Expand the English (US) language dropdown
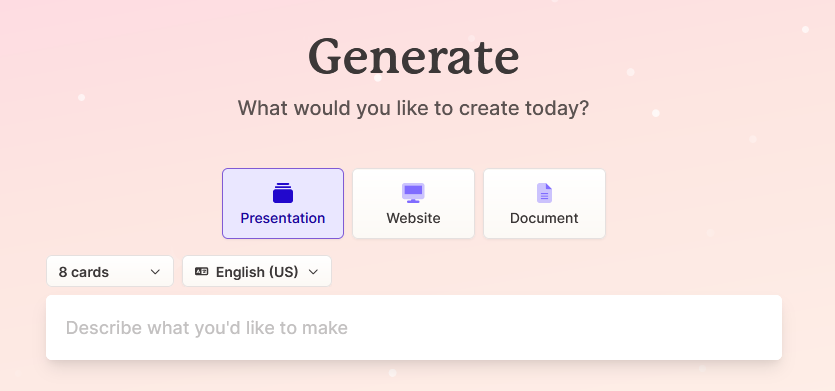 point(257,271)
